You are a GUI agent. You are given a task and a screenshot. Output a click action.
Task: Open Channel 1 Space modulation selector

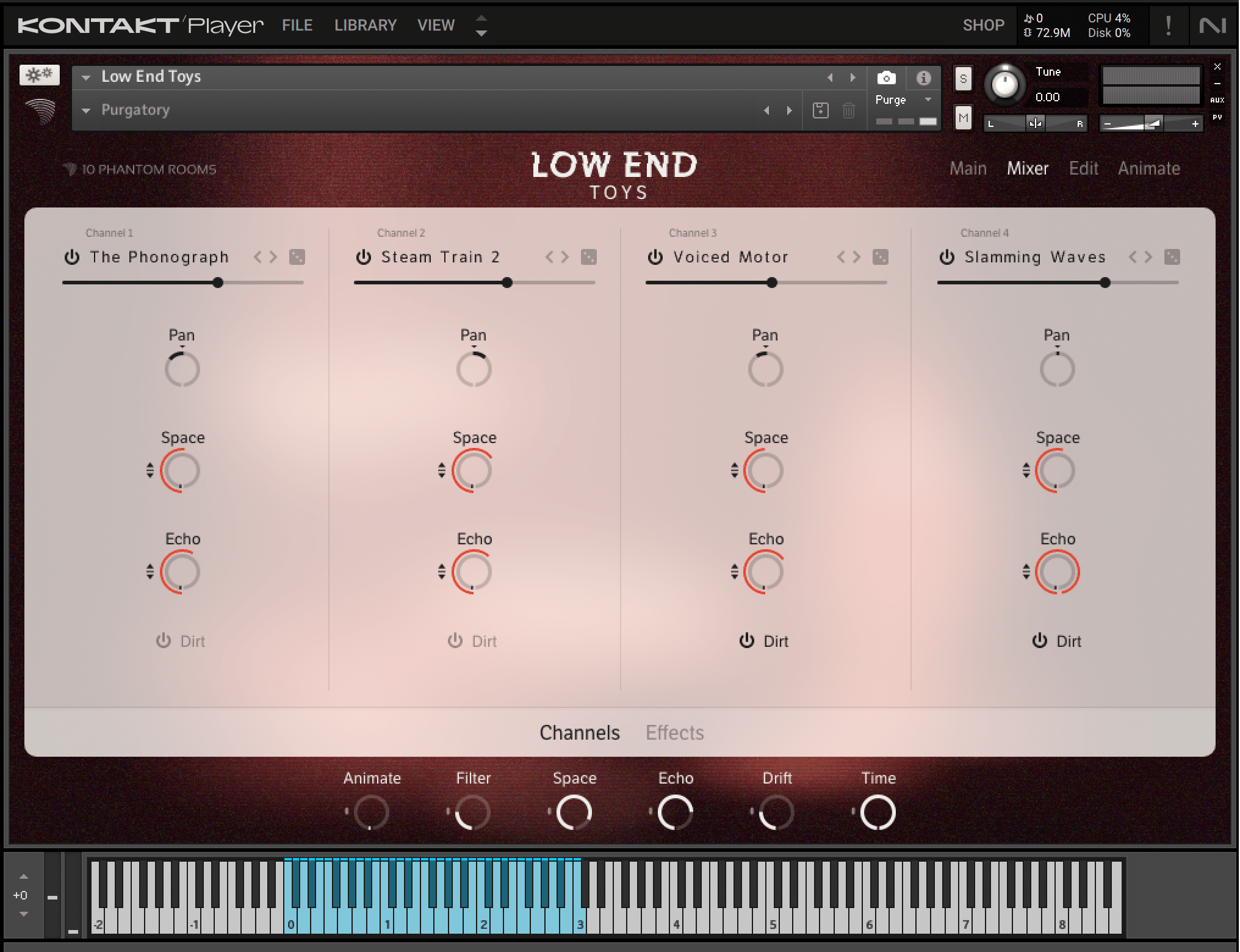[150, 470]
